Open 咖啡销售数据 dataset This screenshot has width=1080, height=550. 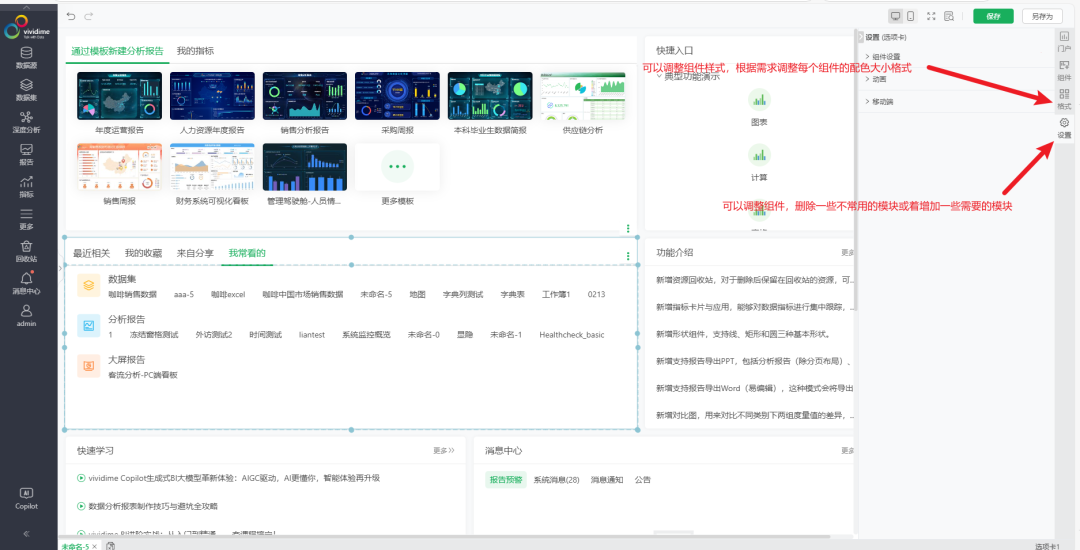pyautogui.click(x=132, y=295)
